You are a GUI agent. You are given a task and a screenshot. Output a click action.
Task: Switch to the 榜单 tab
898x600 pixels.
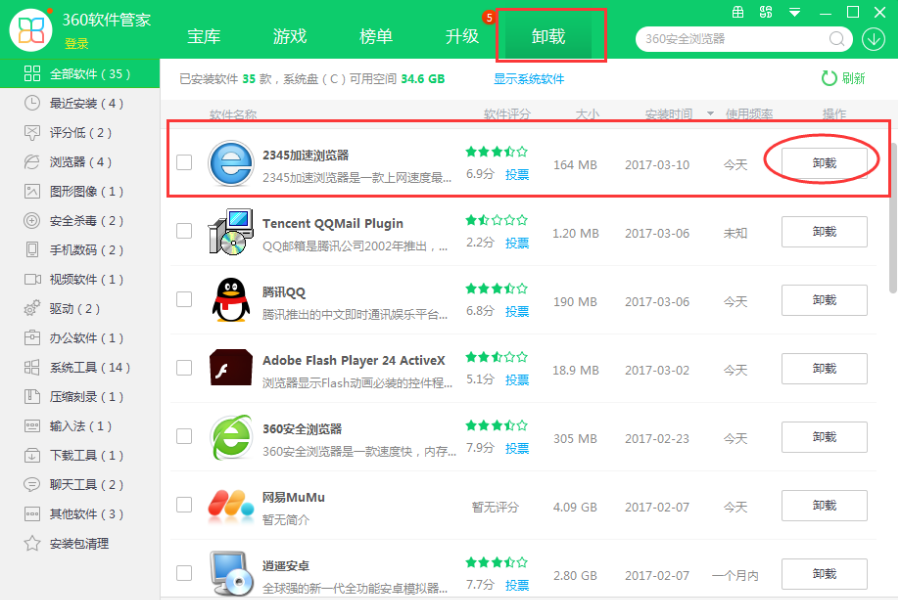click(376, 37)
